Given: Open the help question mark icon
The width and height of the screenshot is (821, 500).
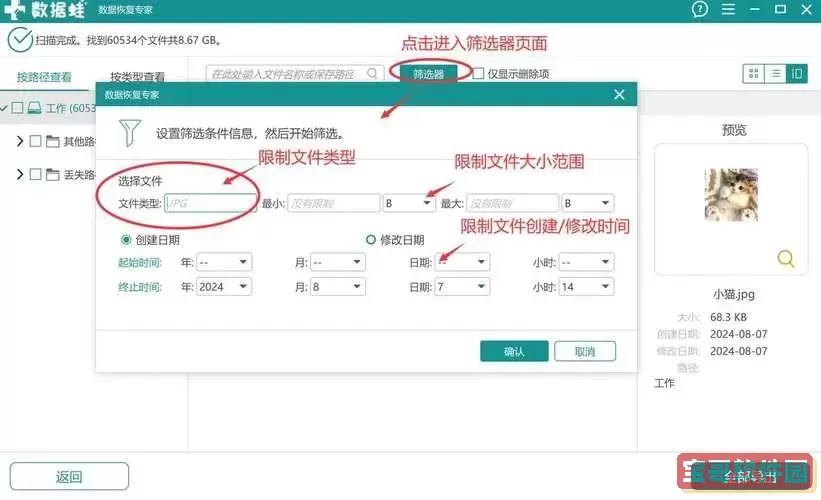Looking at the screenshot, I should (700, 9).
